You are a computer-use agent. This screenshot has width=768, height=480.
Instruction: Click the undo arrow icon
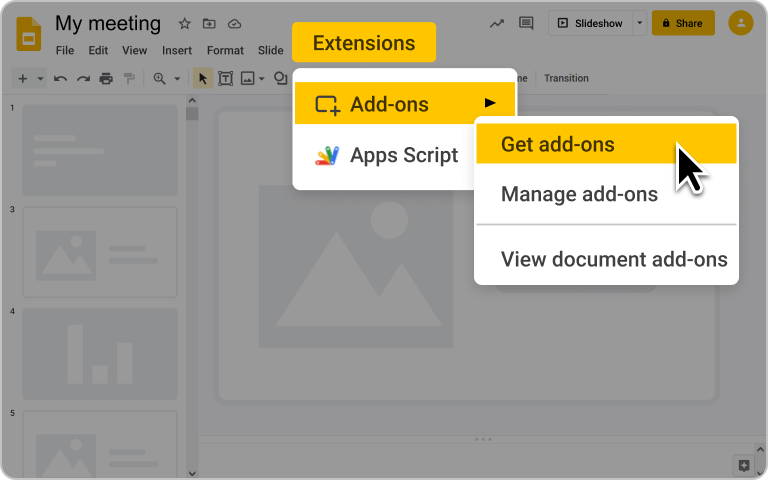pyautogui.click(x=61, y=79)
